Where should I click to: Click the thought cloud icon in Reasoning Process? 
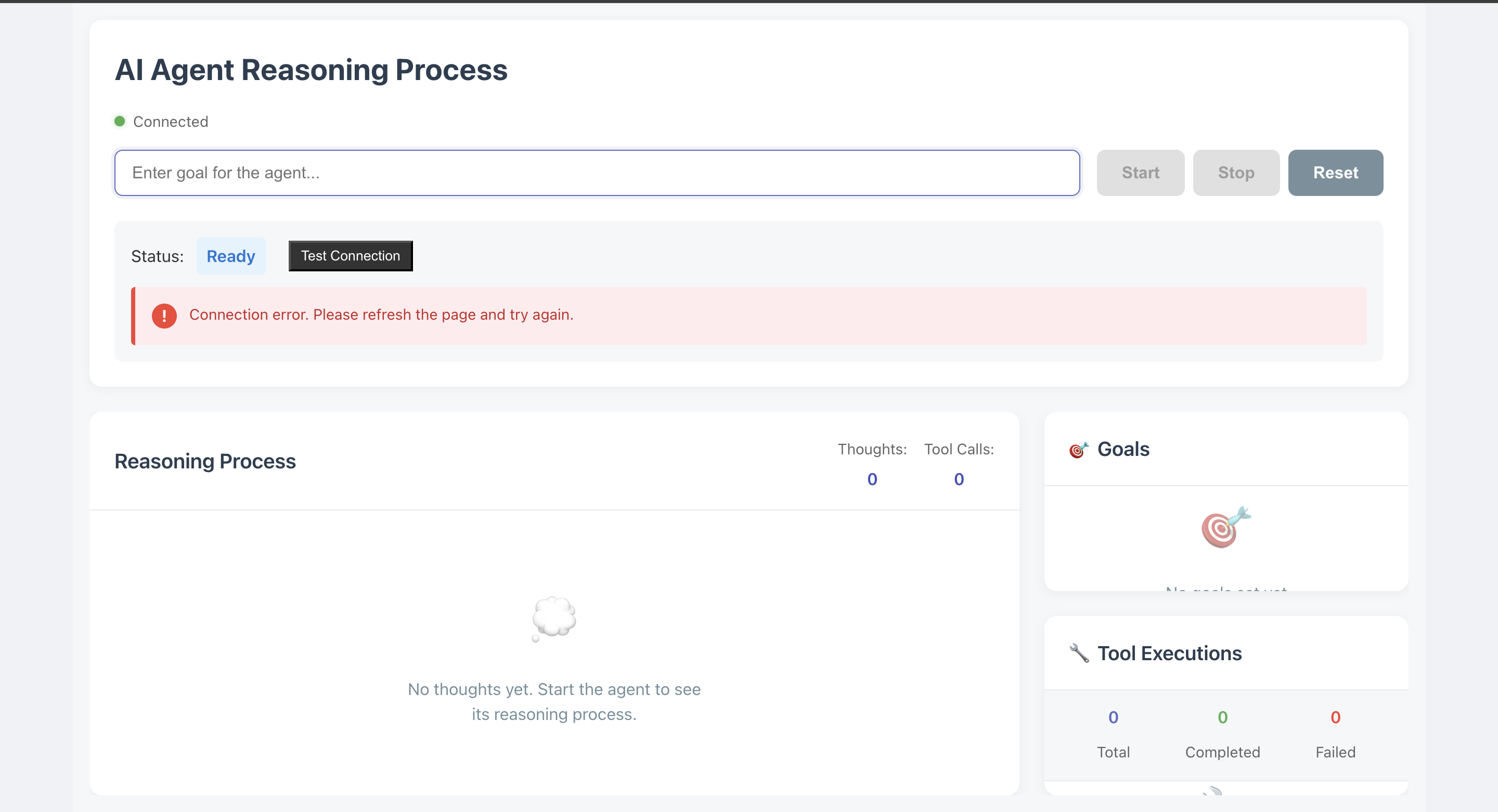pyautogui.click(x=553, y=619)
